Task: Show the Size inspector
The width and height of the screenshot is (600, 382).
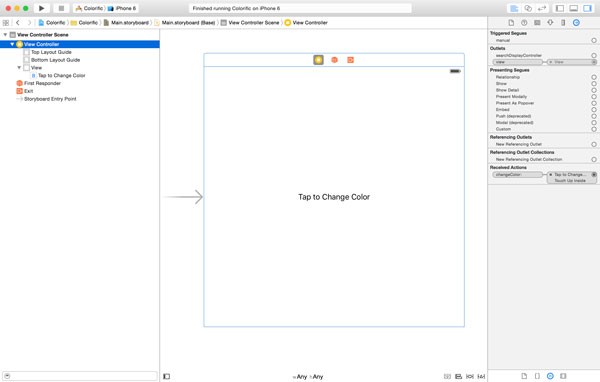Action: pos(563,23)
